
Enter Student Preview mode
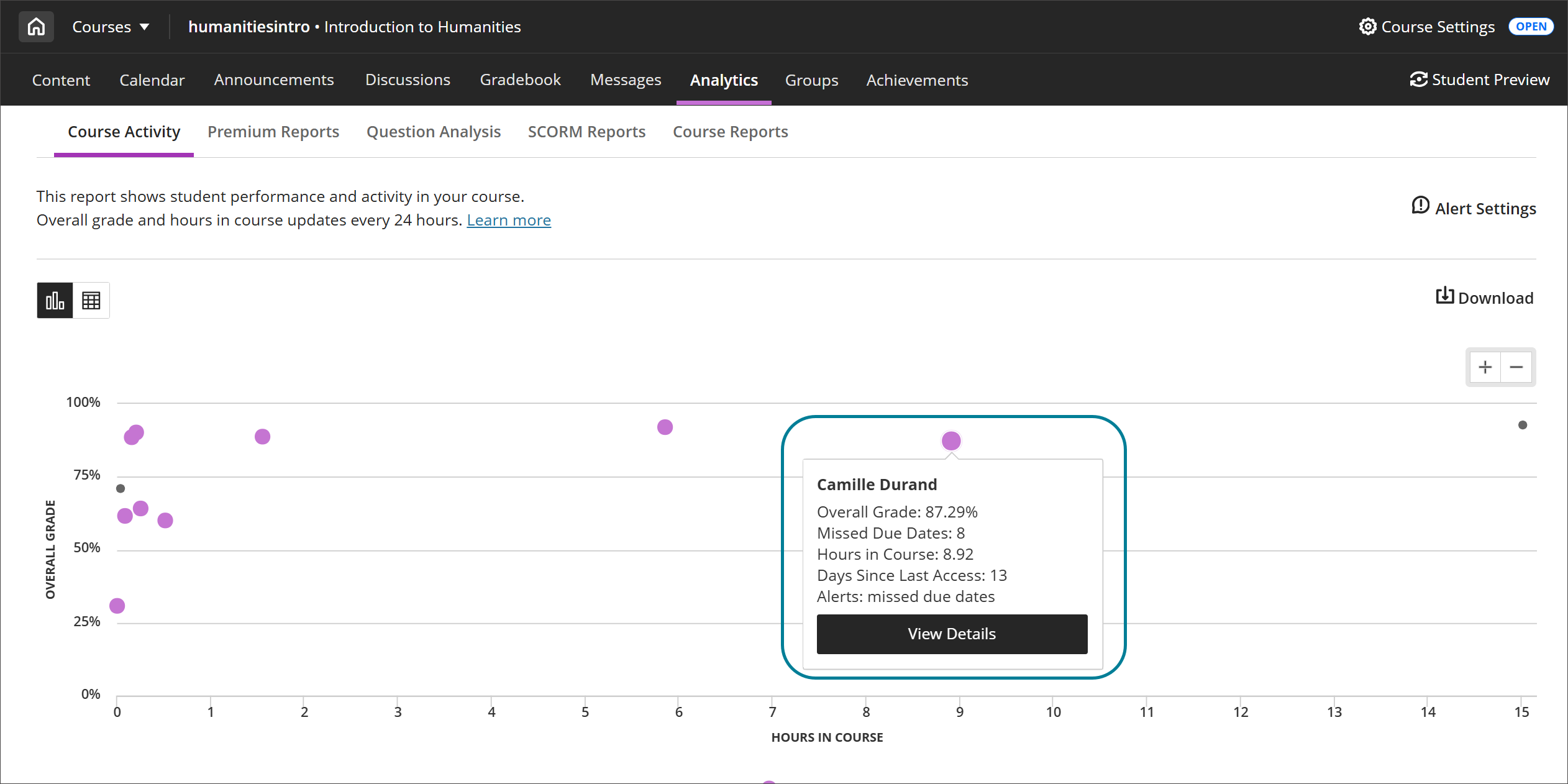[x=1480, y=80]
